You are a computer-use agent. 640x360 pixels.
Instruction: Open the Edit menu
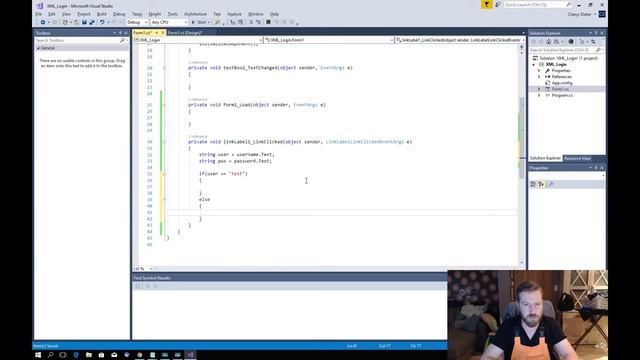pyautogui.click(x=52, y=14)
